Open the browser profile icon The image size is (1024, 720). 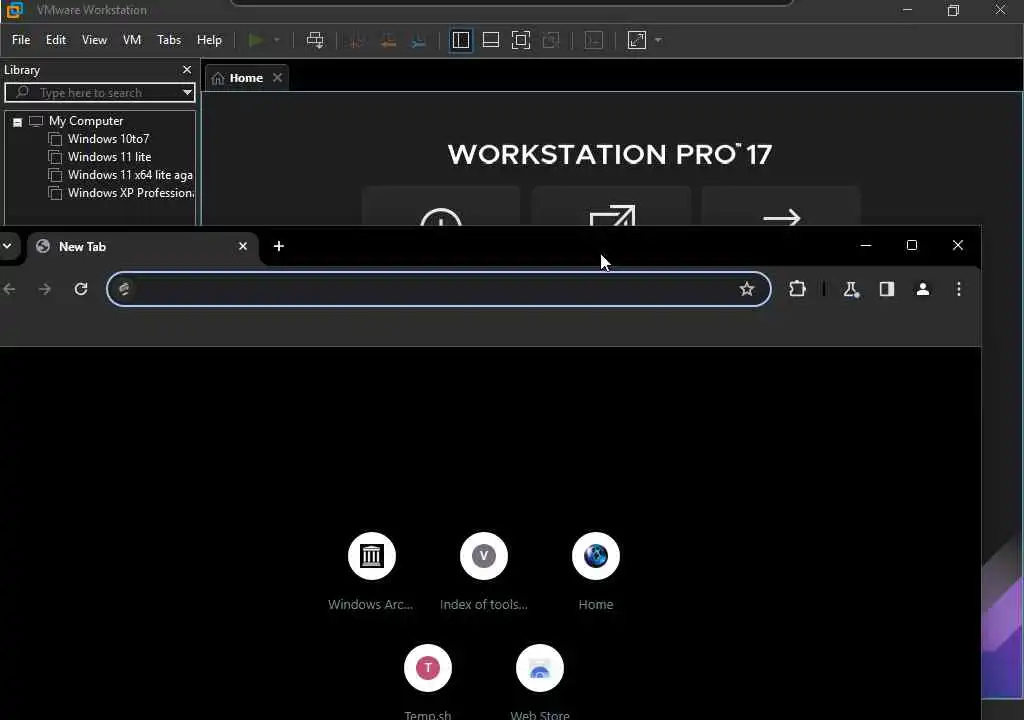923,289
